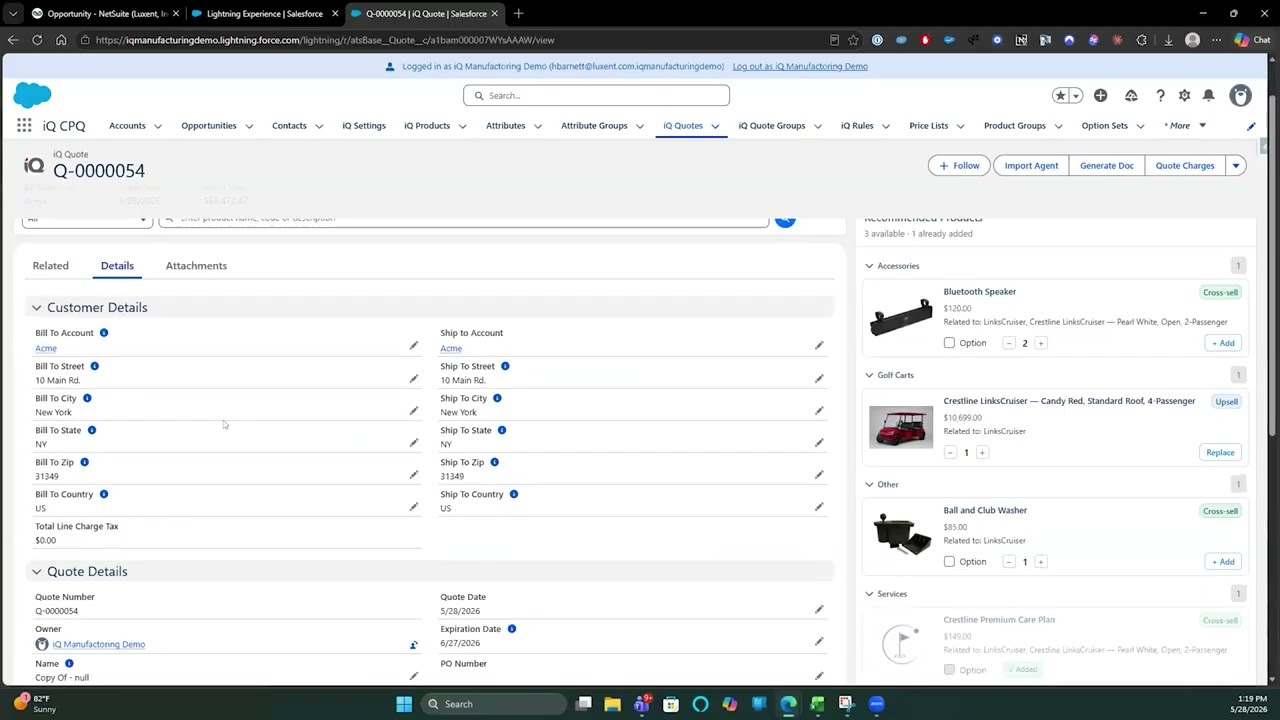Switch to the Related tab
Viewport: 1280px width, 720px height.
[51, 266]
